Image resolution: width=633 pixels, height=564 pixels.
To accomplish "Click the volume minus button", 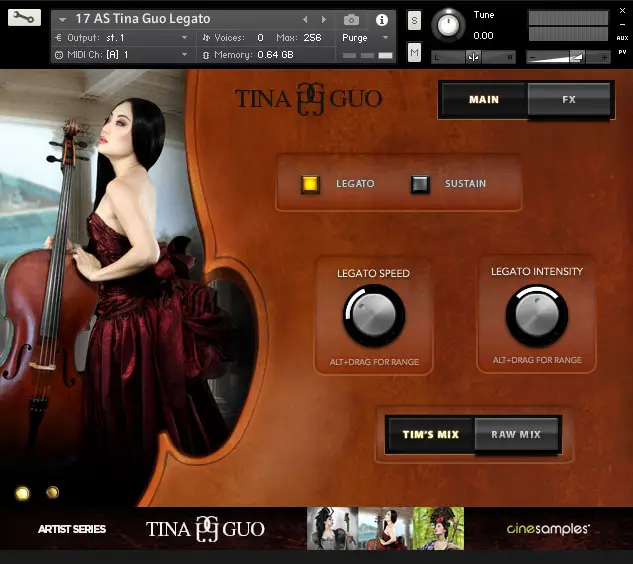I will (532, 58).
